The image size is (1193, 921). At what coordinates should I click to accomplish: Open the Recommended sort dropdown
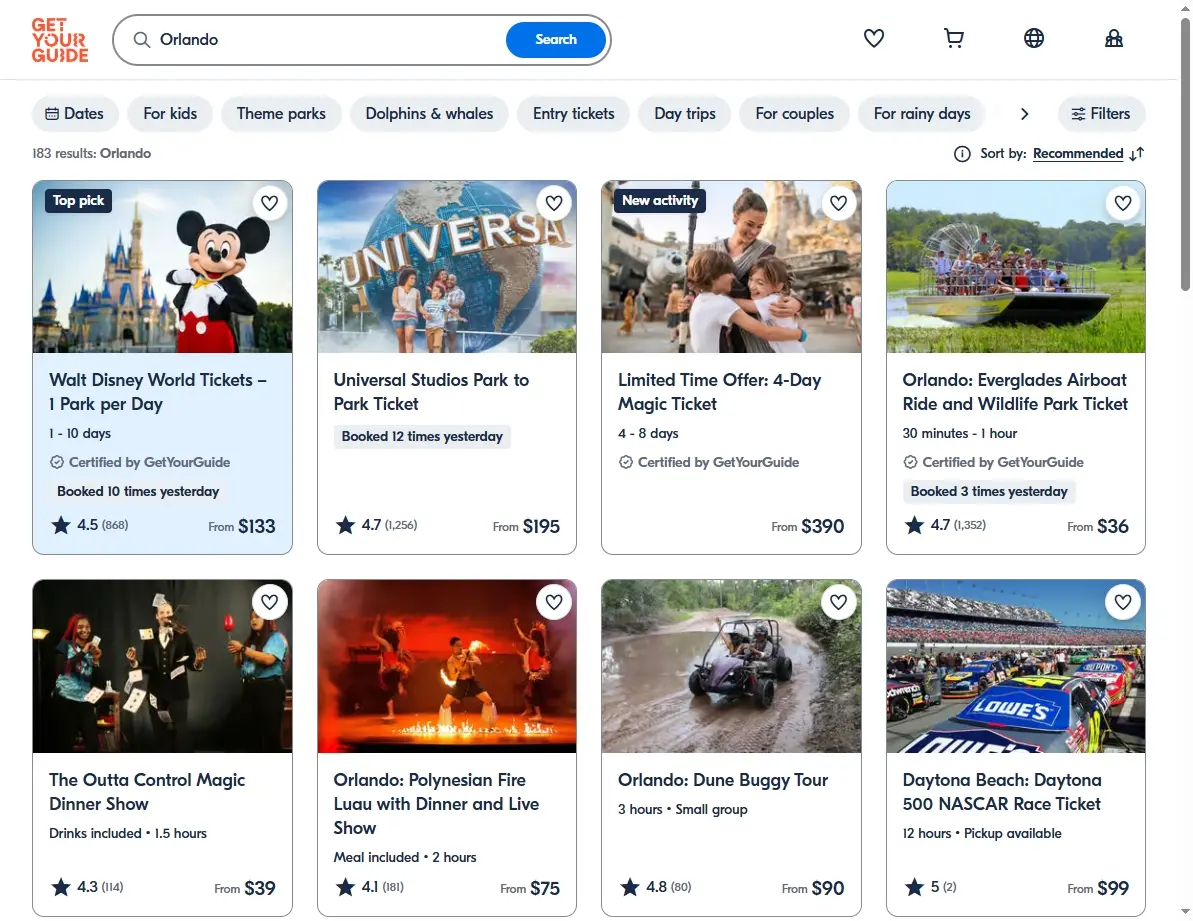1078,154
